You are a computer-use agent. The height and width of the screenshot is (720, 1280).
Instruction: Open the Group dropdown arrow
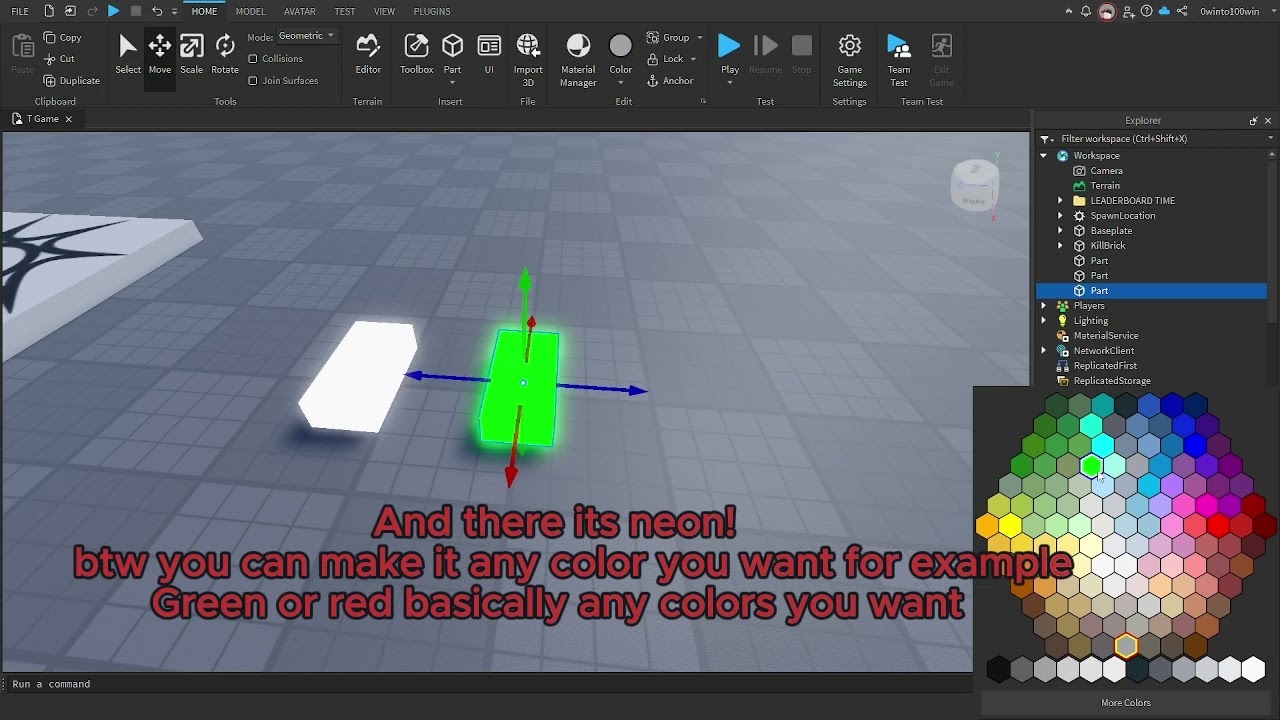700,38
